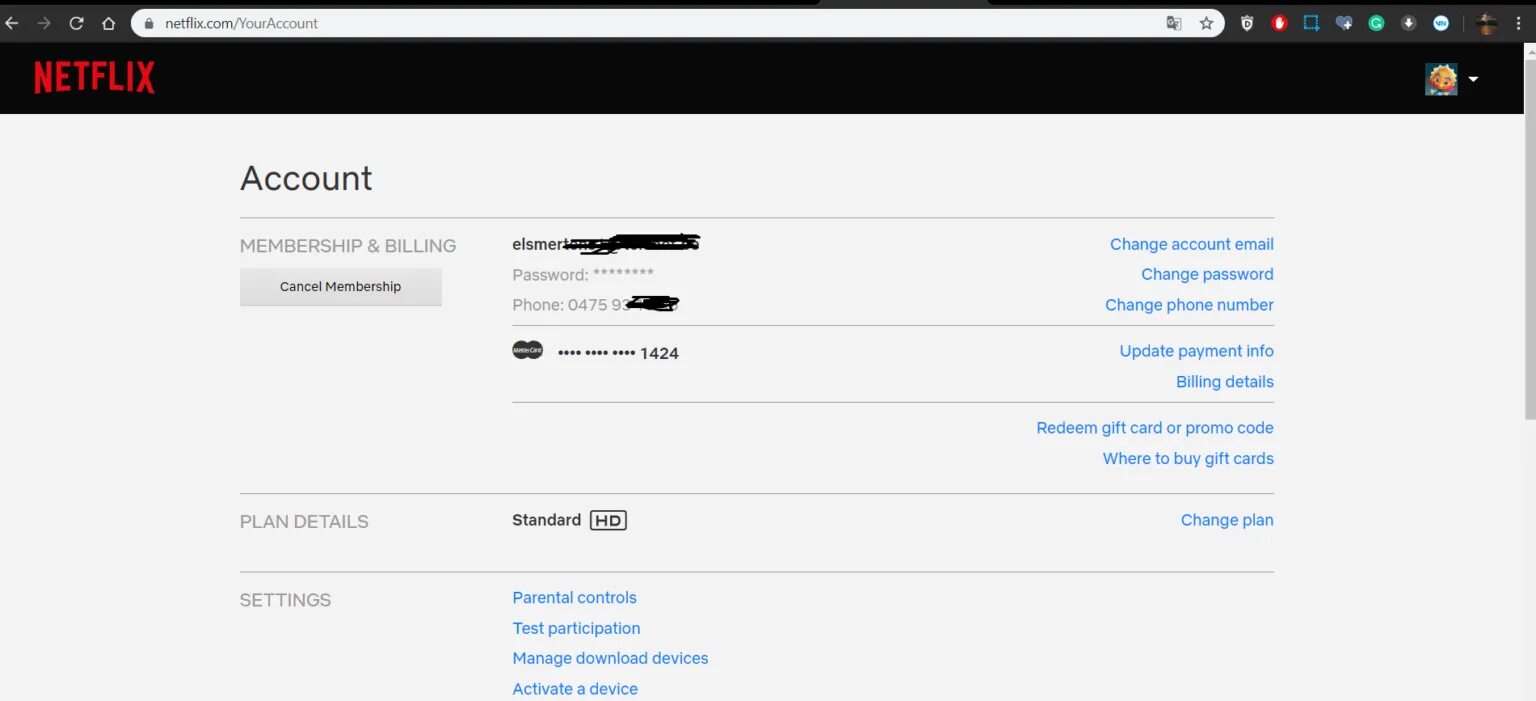Open the shield 'D' extension icon
The height and width of the screenshot is (701, 1536).
tap(1247, 23)
